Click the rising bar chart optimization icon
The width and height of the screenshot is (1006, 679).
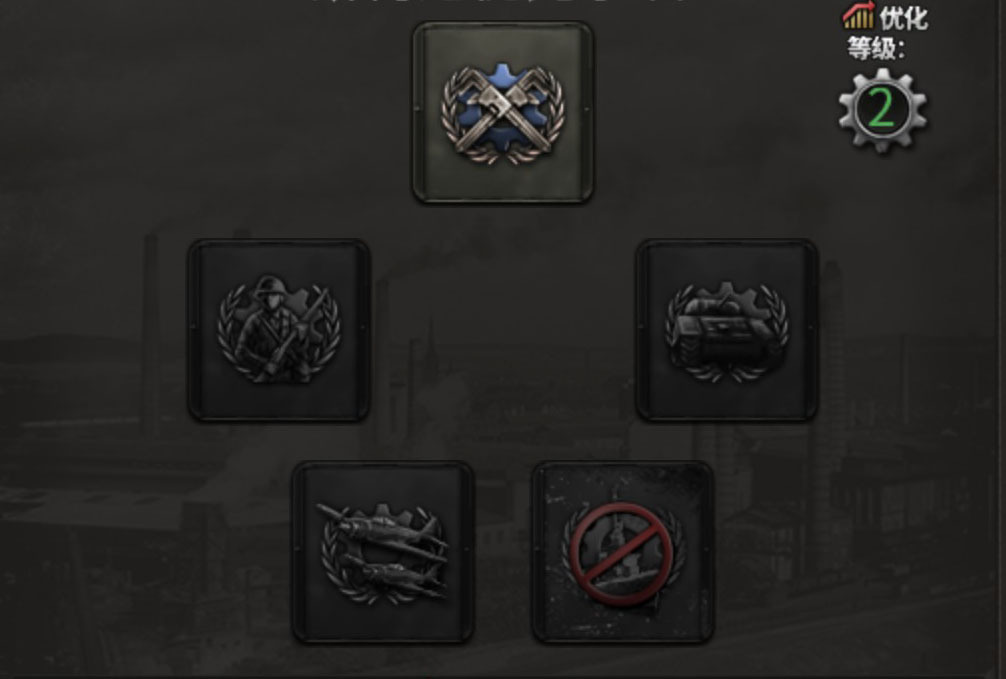(858, 15)
